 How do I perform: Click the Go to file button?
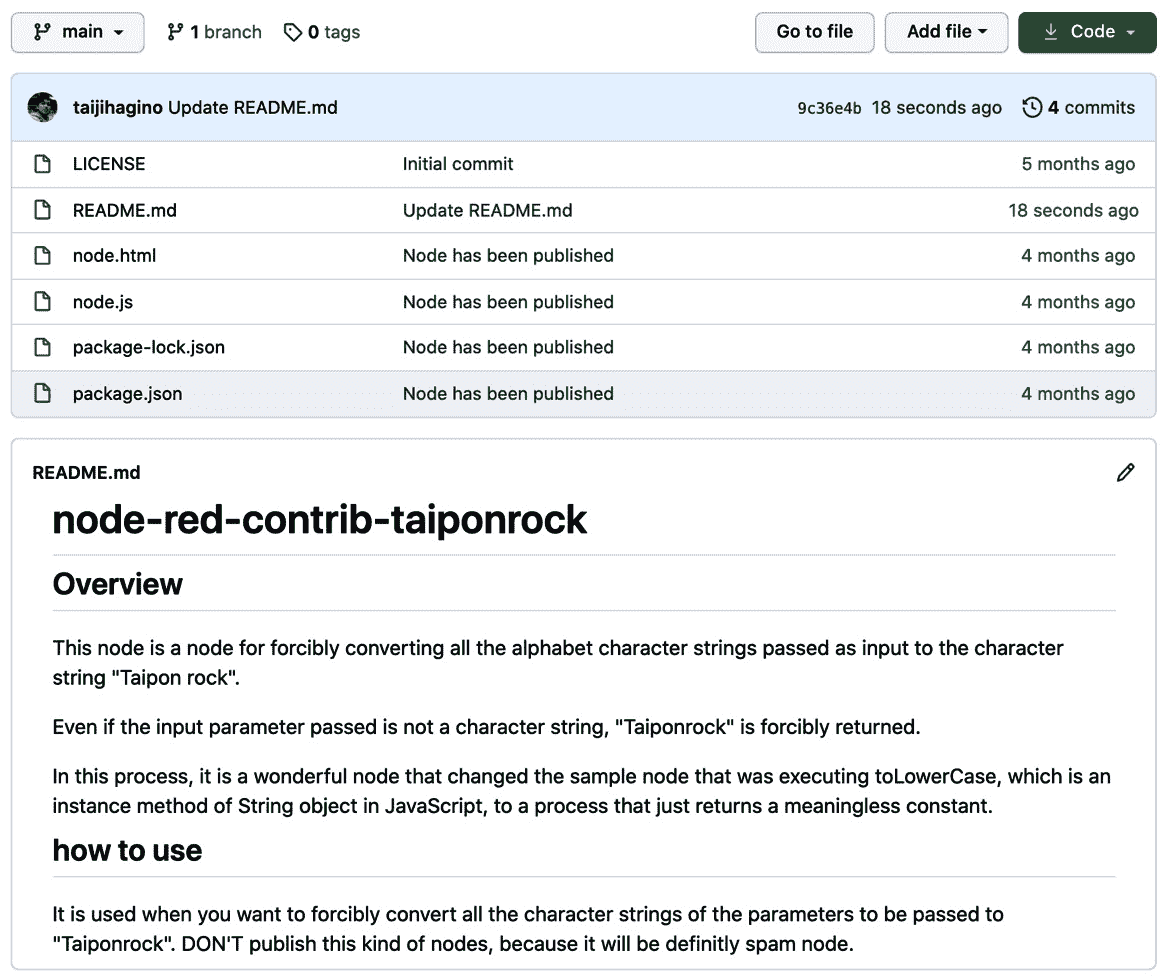point(814,31)
